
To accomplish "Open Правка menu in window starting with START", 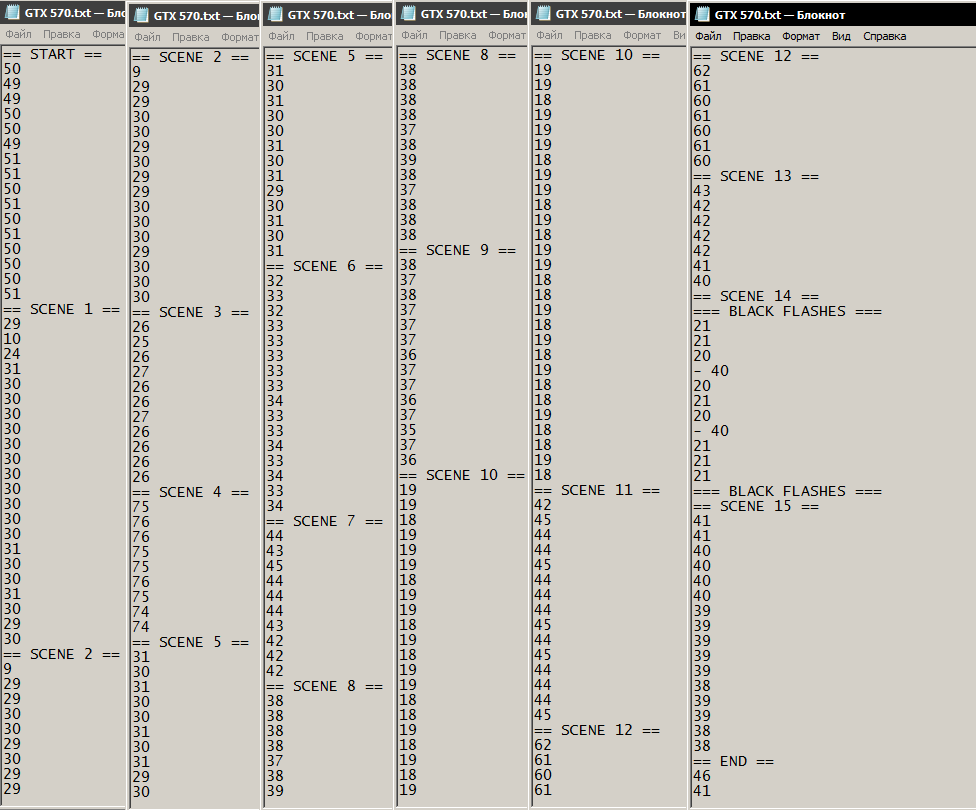I will [x=62, y=34].
